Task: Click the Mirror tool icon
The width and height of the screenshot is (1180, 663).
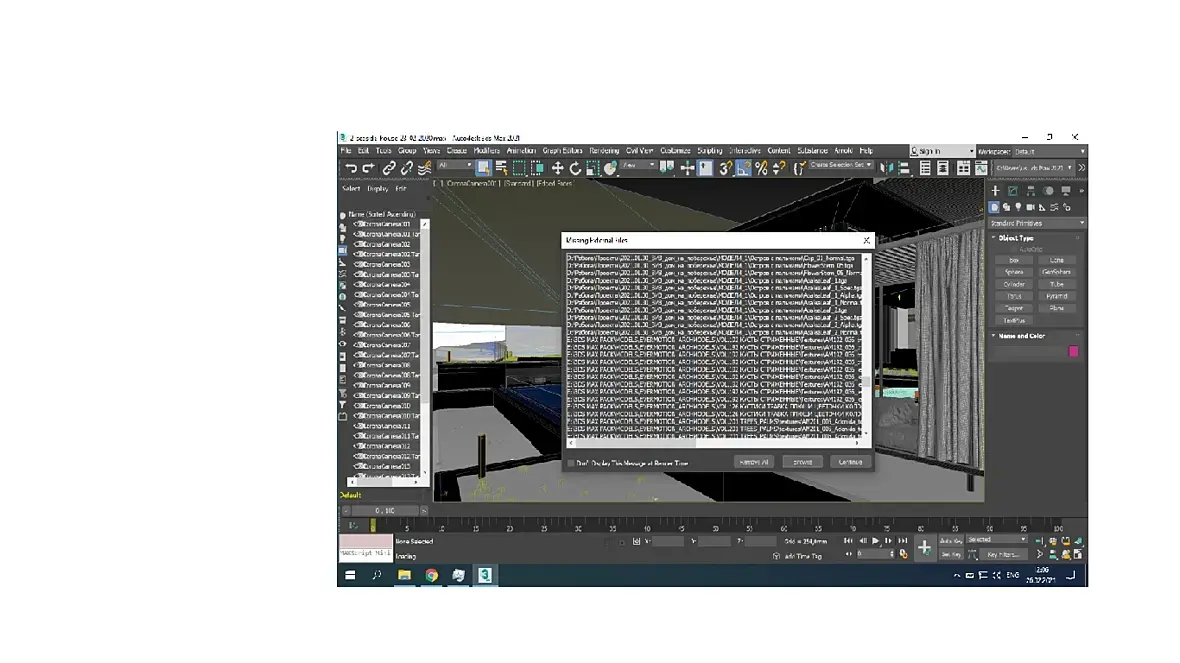Action: click(887, 169)
